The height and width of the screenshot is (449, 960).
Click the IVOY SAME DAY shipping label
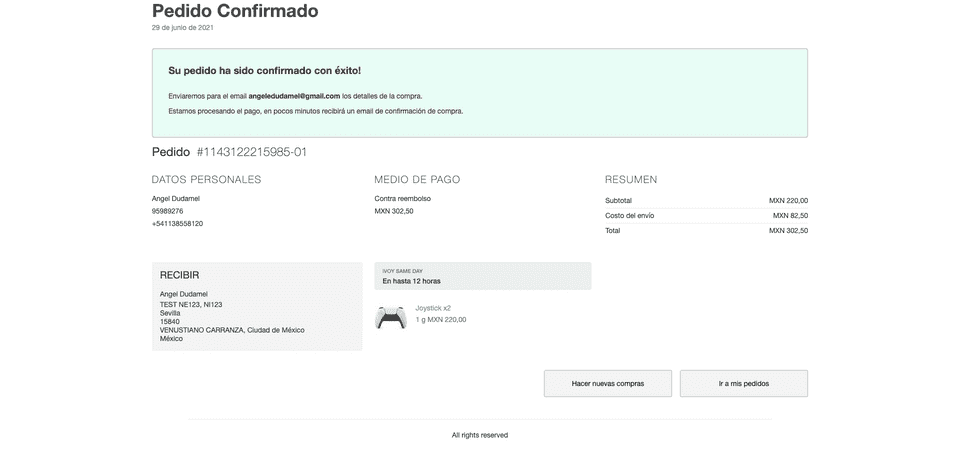click(402, 271)
